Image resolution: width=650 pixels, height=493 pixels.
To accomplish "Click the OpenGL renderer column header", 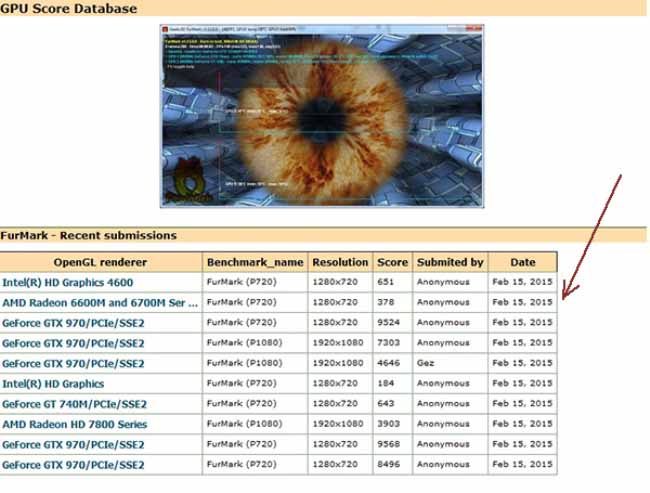I will 103,262.
